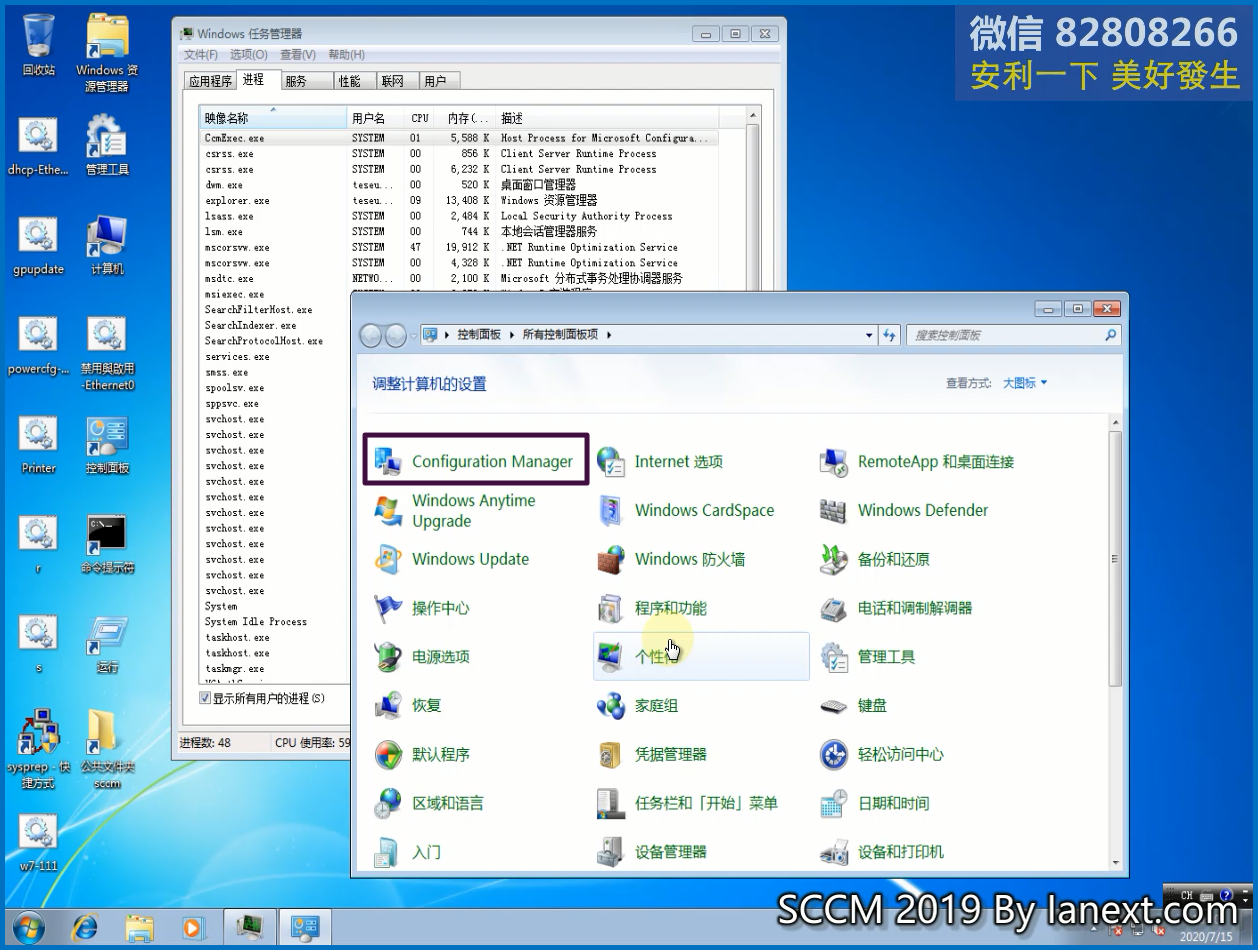Image resolution: width=1258 pixels, height=950 pixels.
Task: Select the explorer.exe process row
Action: point(458,200)
